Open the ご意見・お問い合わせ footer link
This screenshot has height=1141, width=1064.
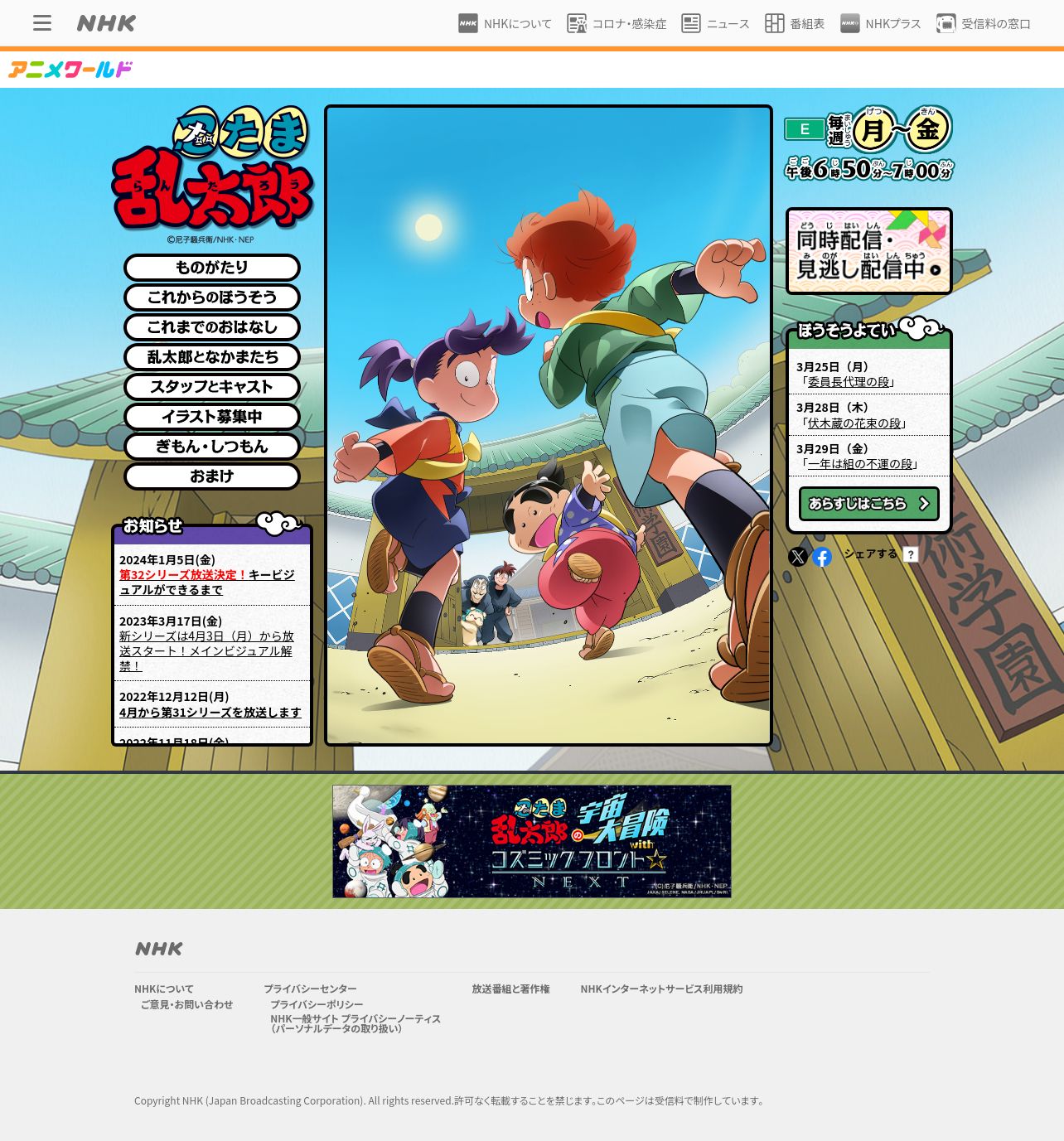(186, 1004)
